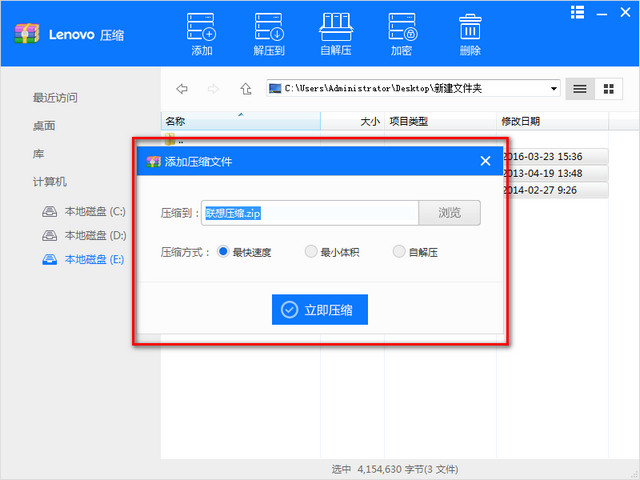640x480 pixels.
Task: Sort by the 大小 column header
Action: [x=353, y=121]
